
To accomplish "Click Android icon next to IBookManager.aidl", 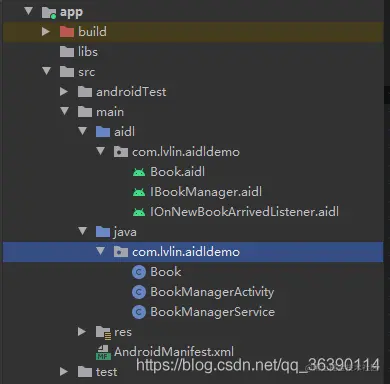I will click(x=139, y=192).
